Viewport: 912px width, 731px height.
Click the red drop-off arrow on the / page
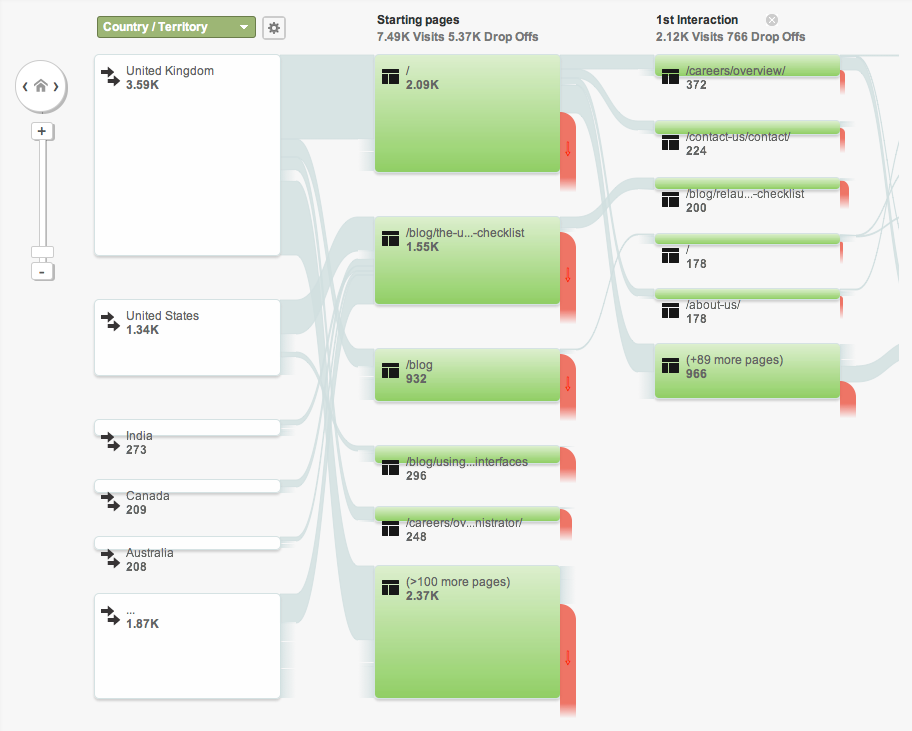[x=568, y=149]
